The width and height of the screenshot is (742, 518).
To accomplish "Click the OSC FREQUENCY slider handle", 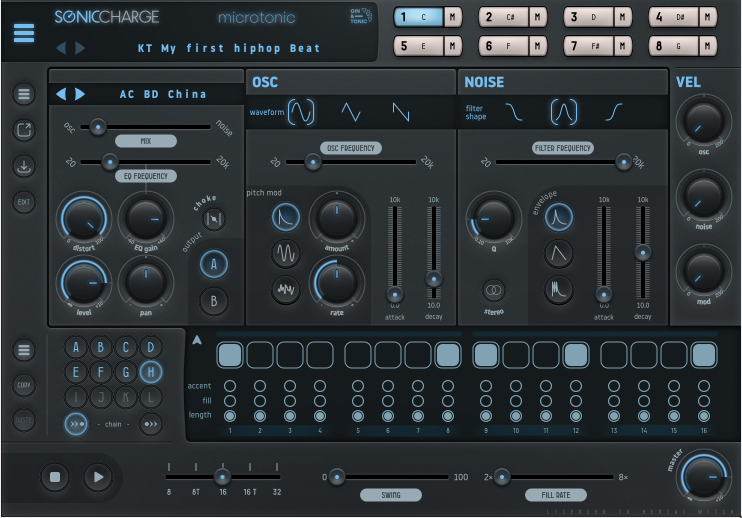I will click(312, 162).
